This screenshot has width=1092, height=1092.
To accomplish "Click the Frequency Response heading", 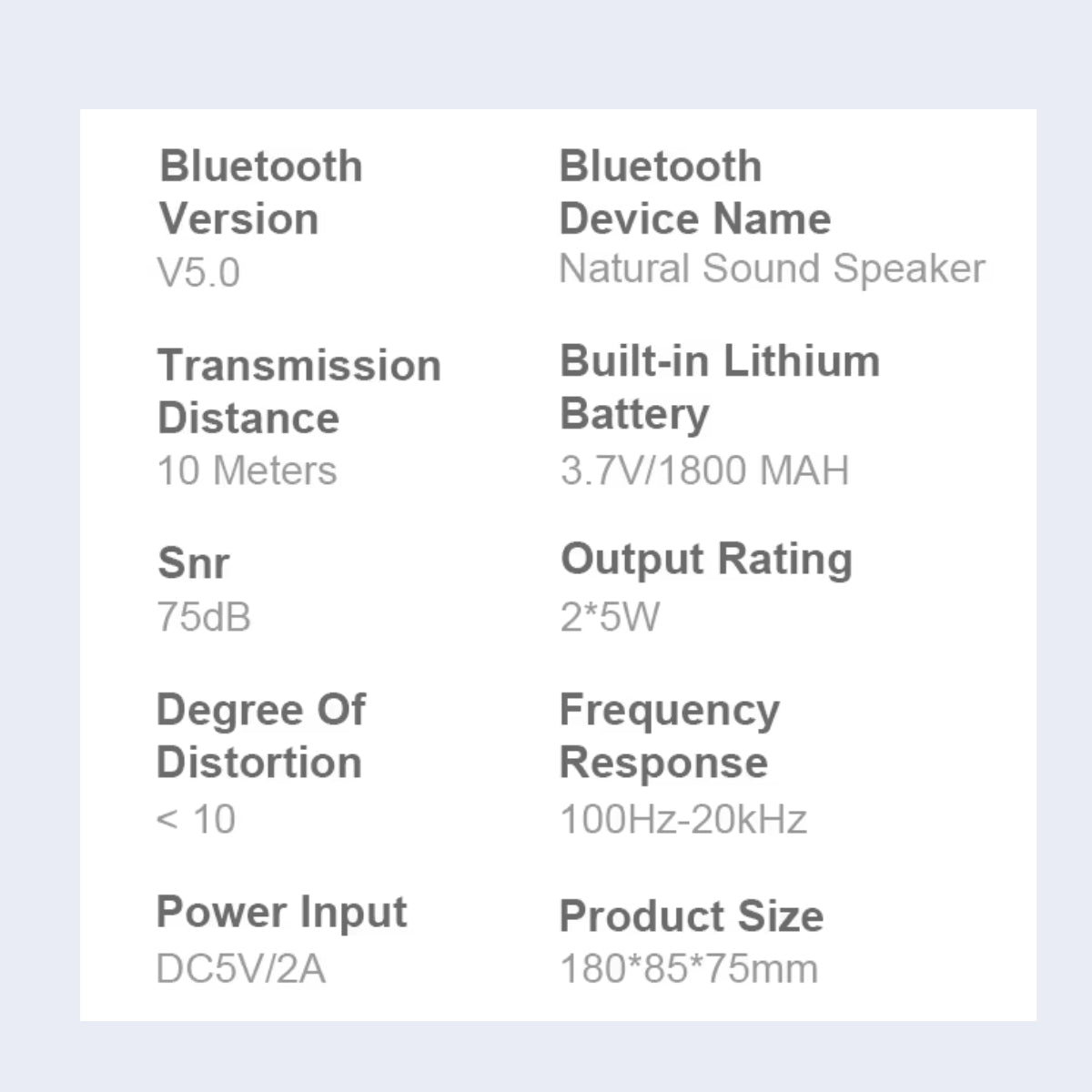I will tap(669, 735).
